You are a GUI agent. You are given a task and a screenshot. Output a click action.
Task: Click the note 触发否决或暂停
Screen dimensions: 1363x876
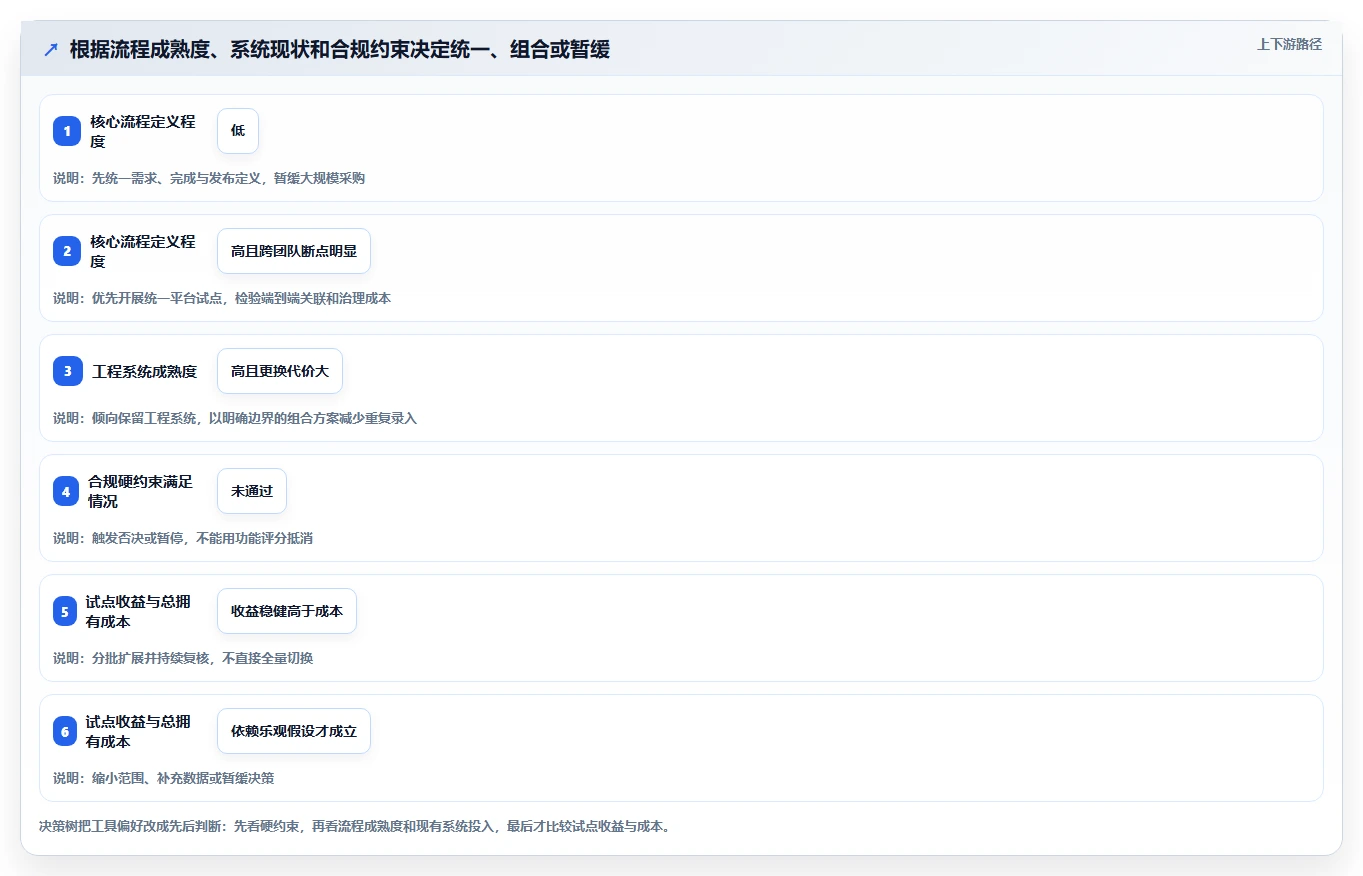pyautogui.click(x=183, y=538)
